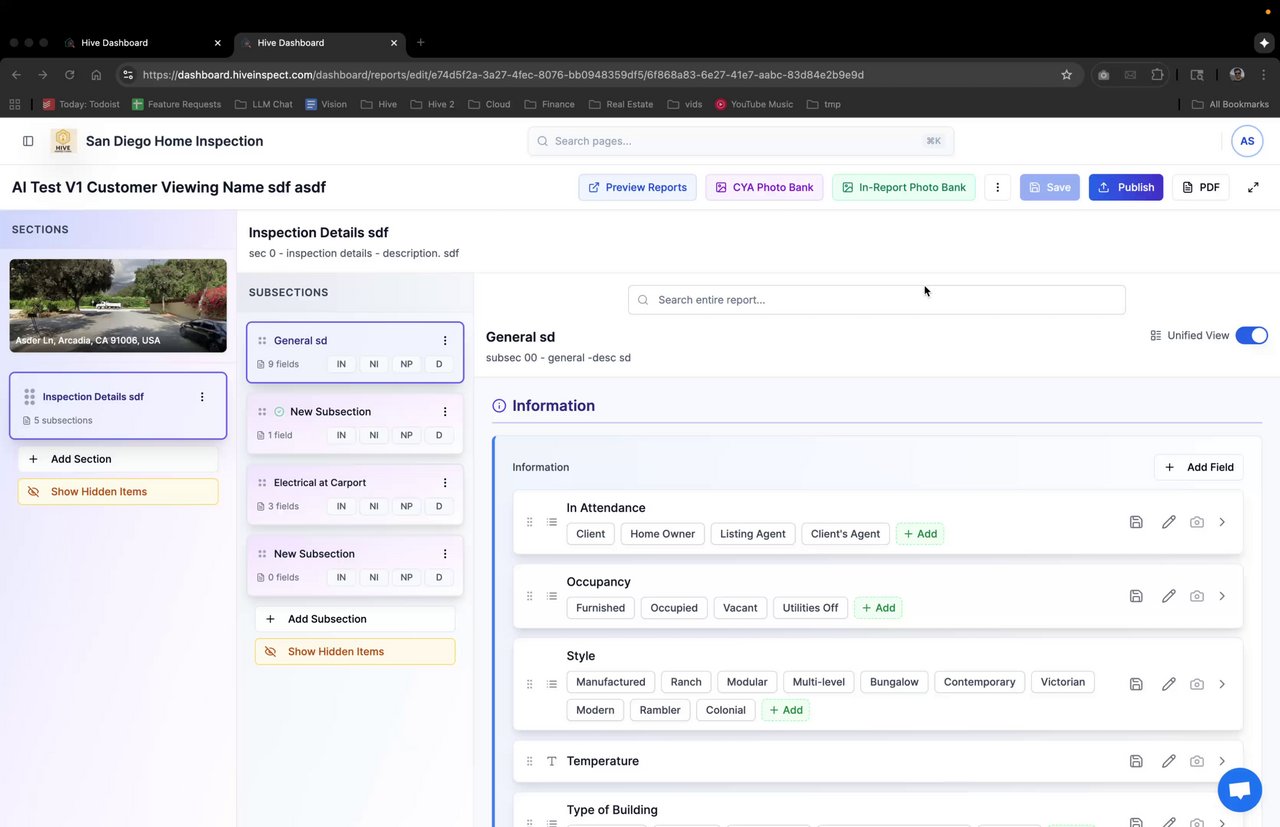The width and height of the screenshot is (1280, 827).
Task: Edit the Temperature field with the pencil icon
Action: pyautogui.click(x=1168, y=761)
